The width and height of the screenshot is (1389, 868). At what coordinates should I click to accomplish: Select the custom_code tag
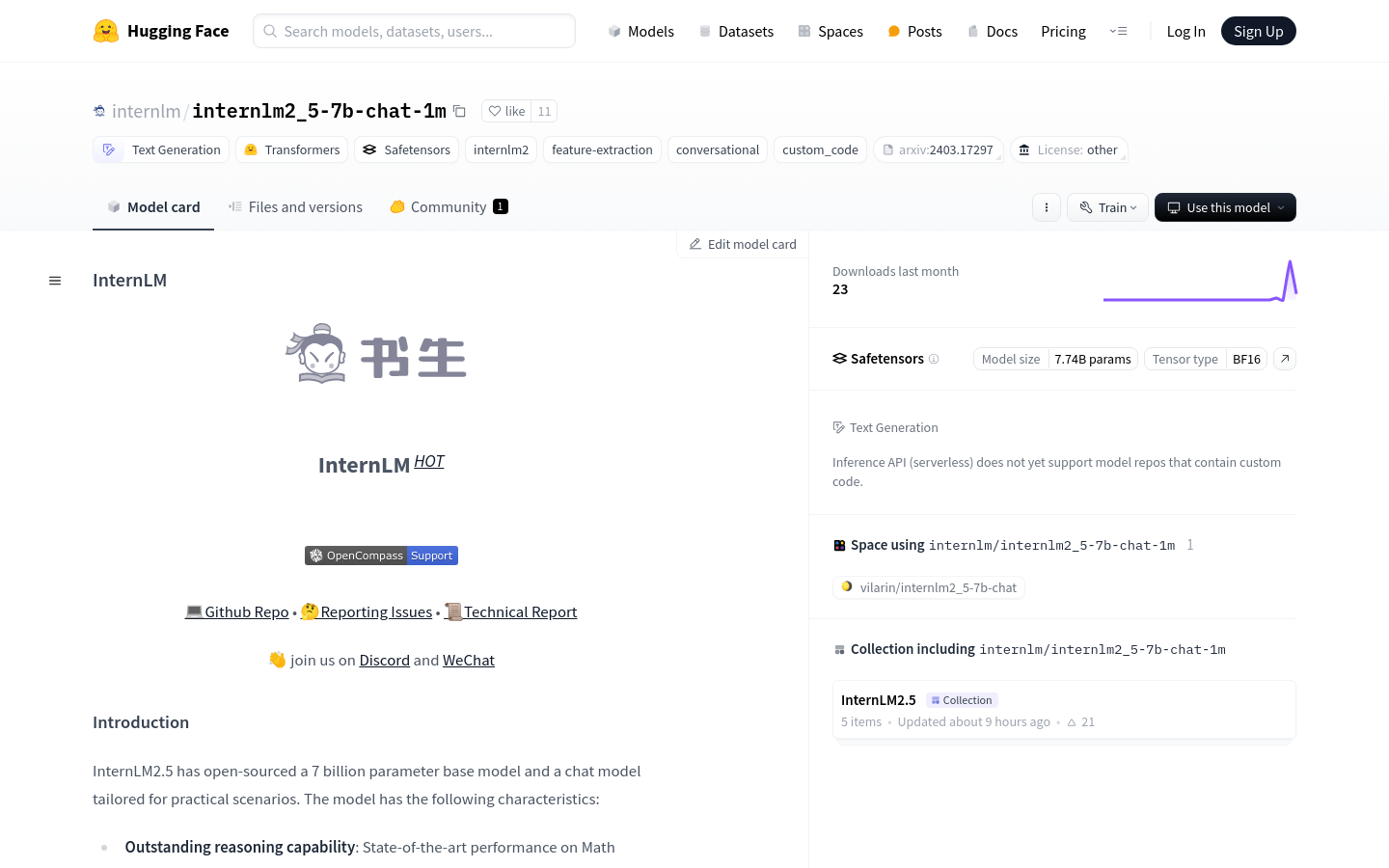click(820, 149)
